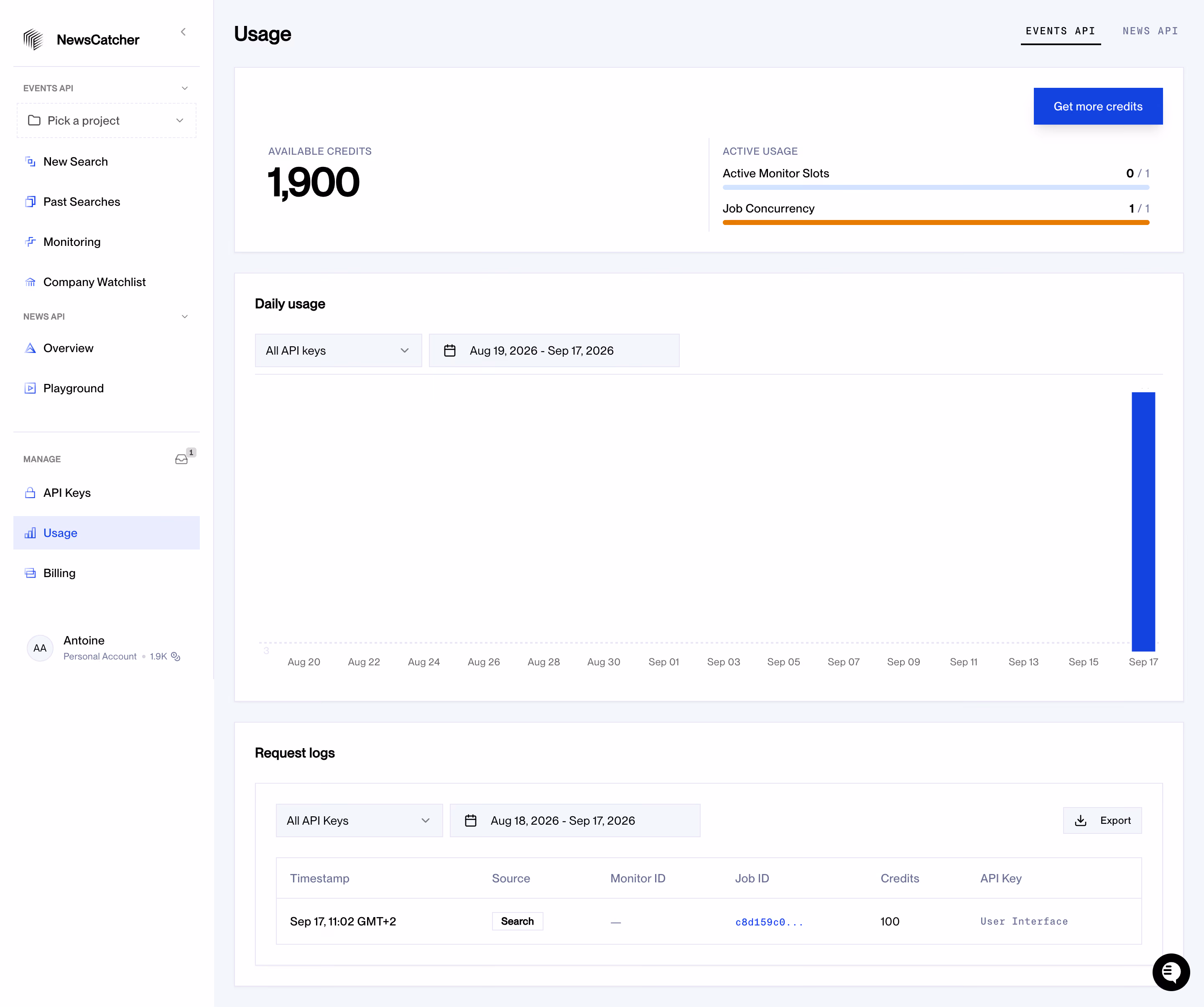Open the News API Overview

pyautogui.click(x=107, y=348)
